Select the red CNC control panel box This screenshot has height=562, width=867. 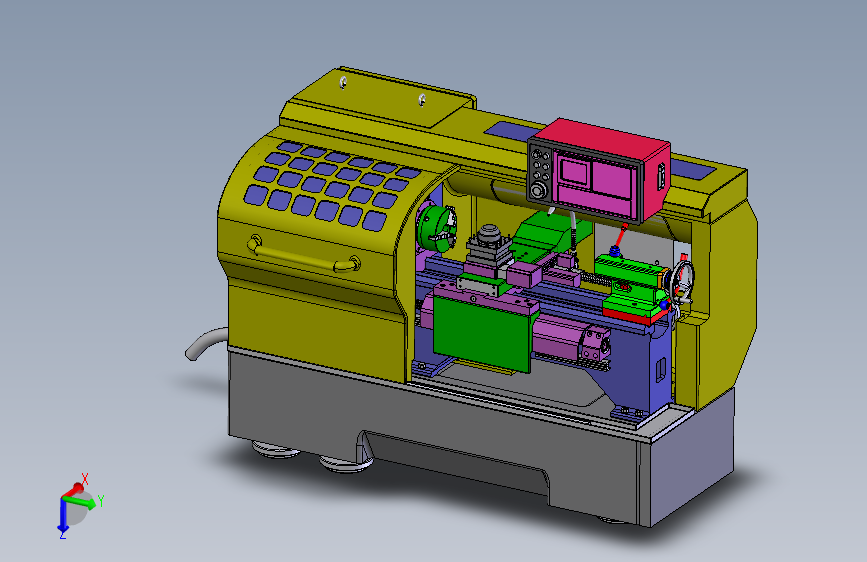tap(599, 169)
